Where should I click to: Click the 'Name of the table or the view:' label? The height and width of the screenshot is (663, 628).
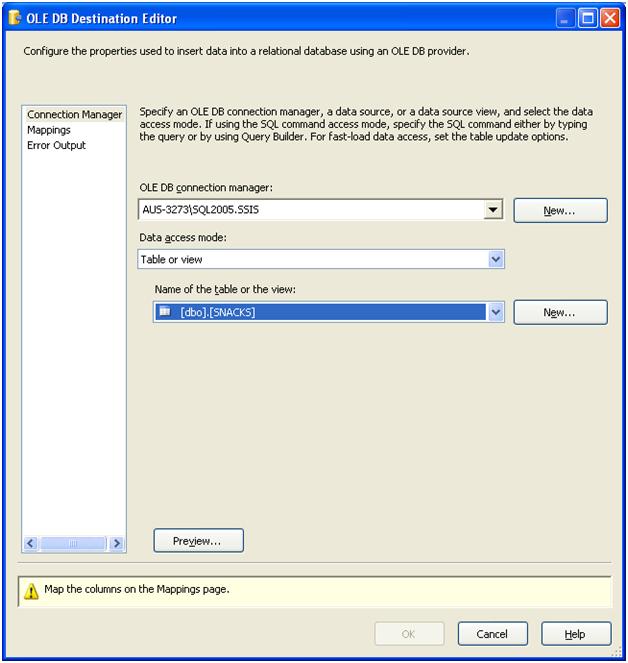(225, 289)
